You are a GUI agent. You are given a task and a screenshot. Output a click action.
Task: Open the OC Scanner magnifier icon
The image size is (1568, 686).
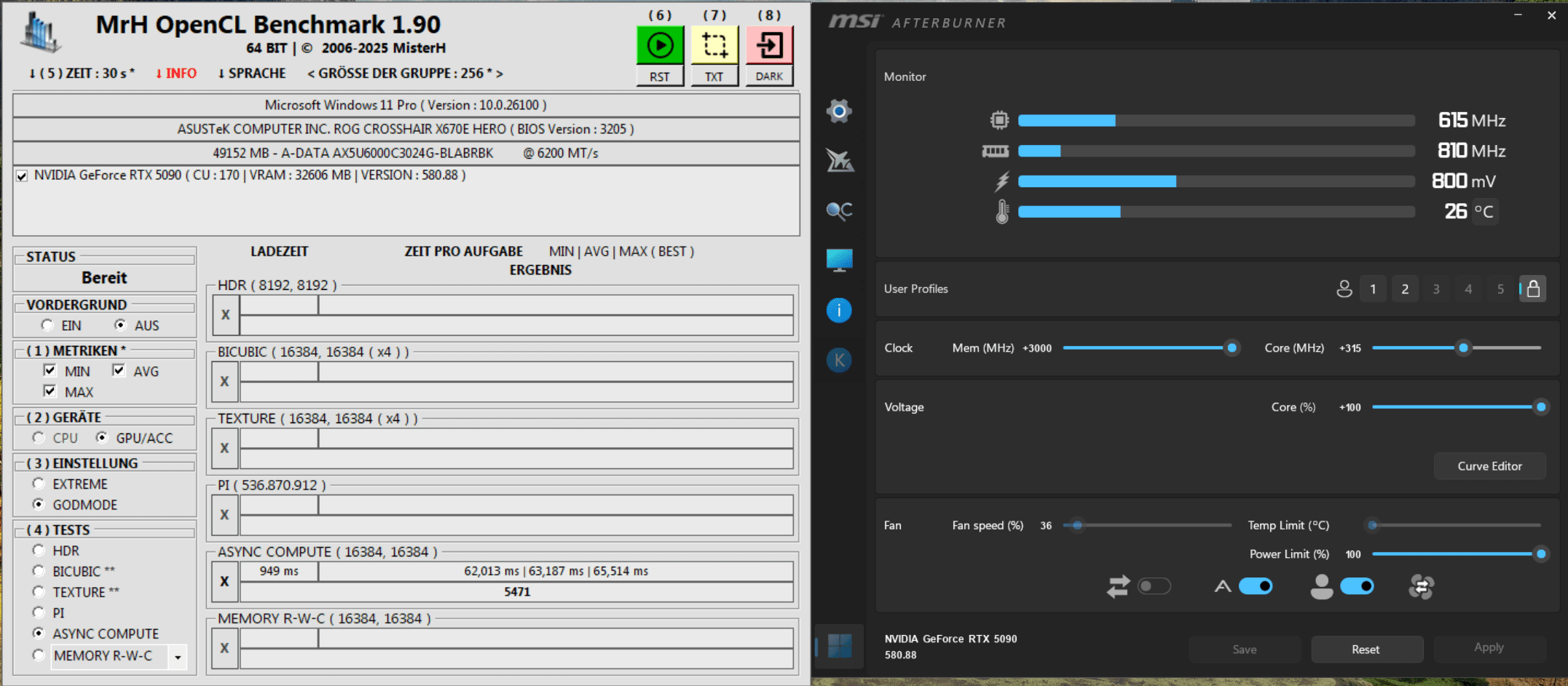[839, 210]
